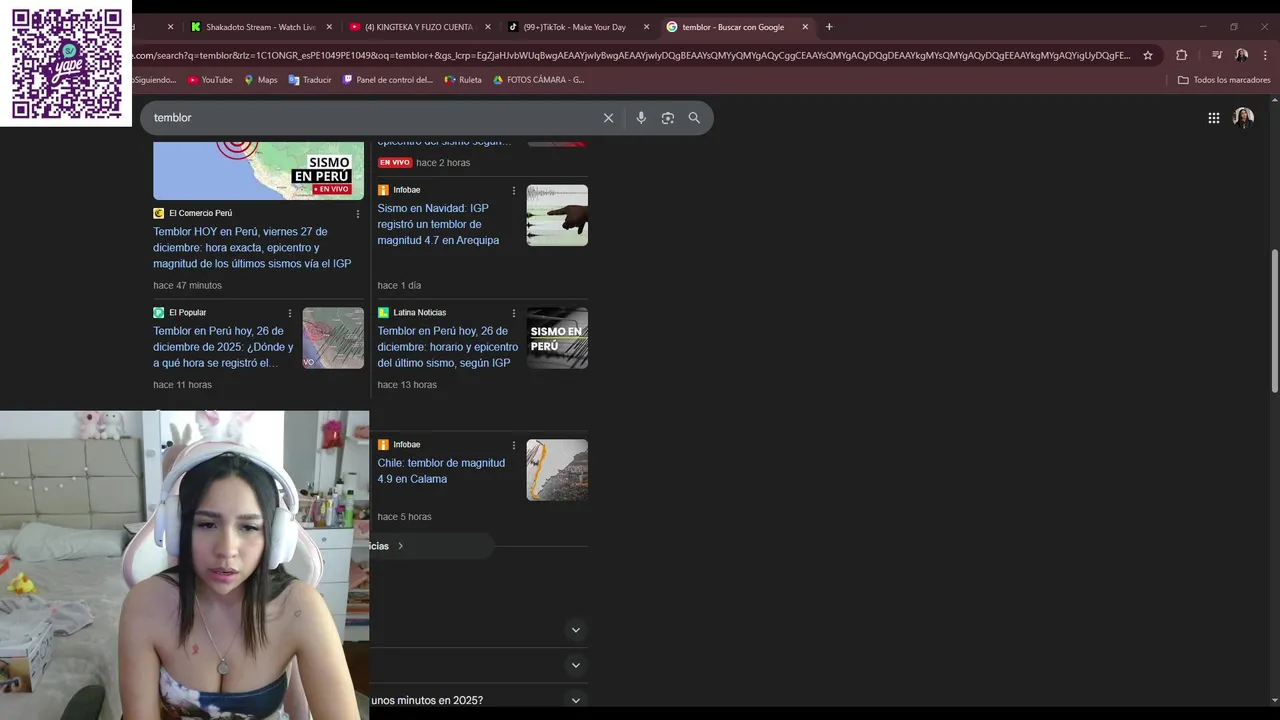Open FOTOS CÁMARA Drive bookmark

coord(538,80)
